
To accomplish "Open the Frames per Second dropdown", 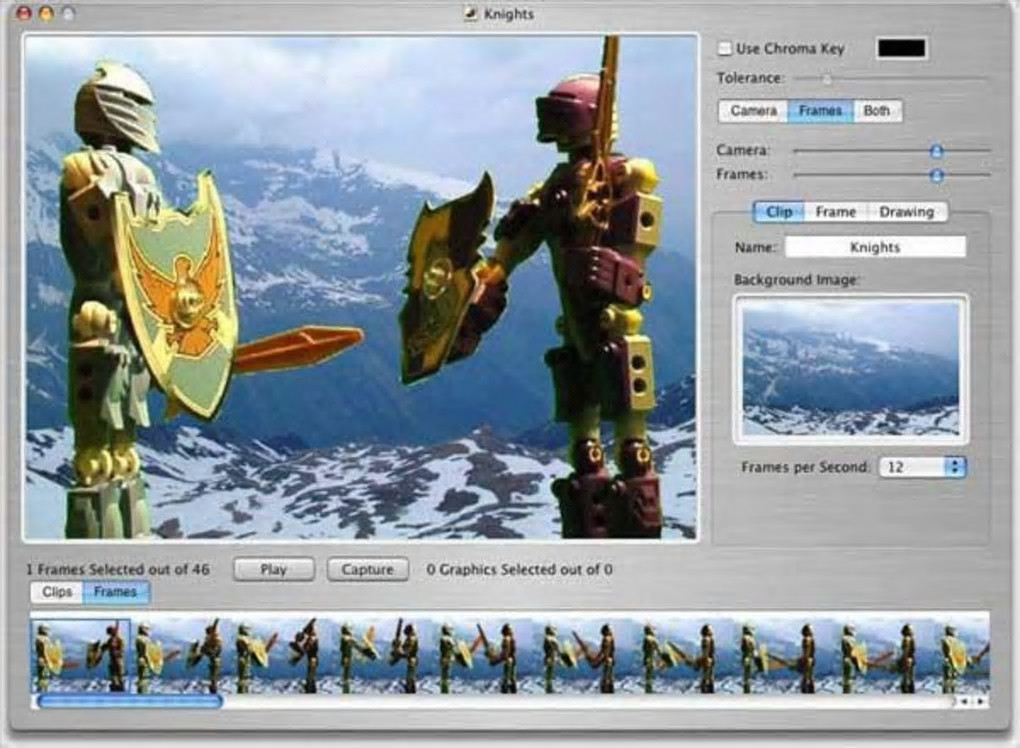I will click(x=922, y=467).
